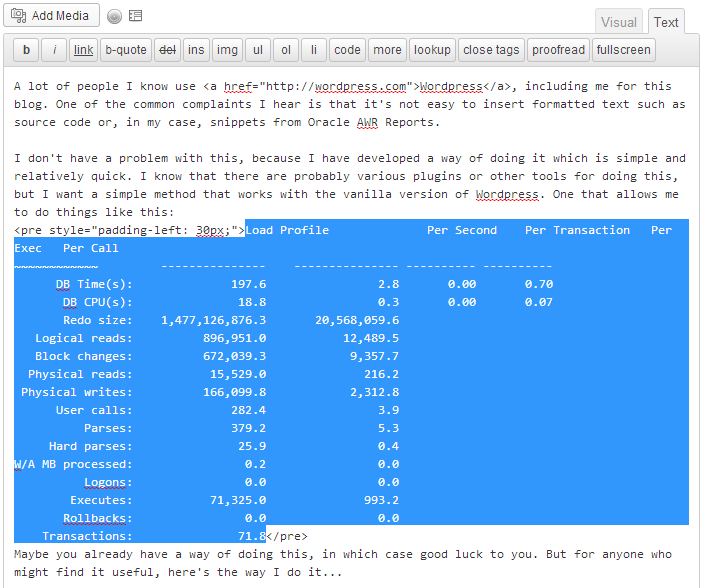
Task: Apply bold with the b button
Action: (x=26, y=50)
